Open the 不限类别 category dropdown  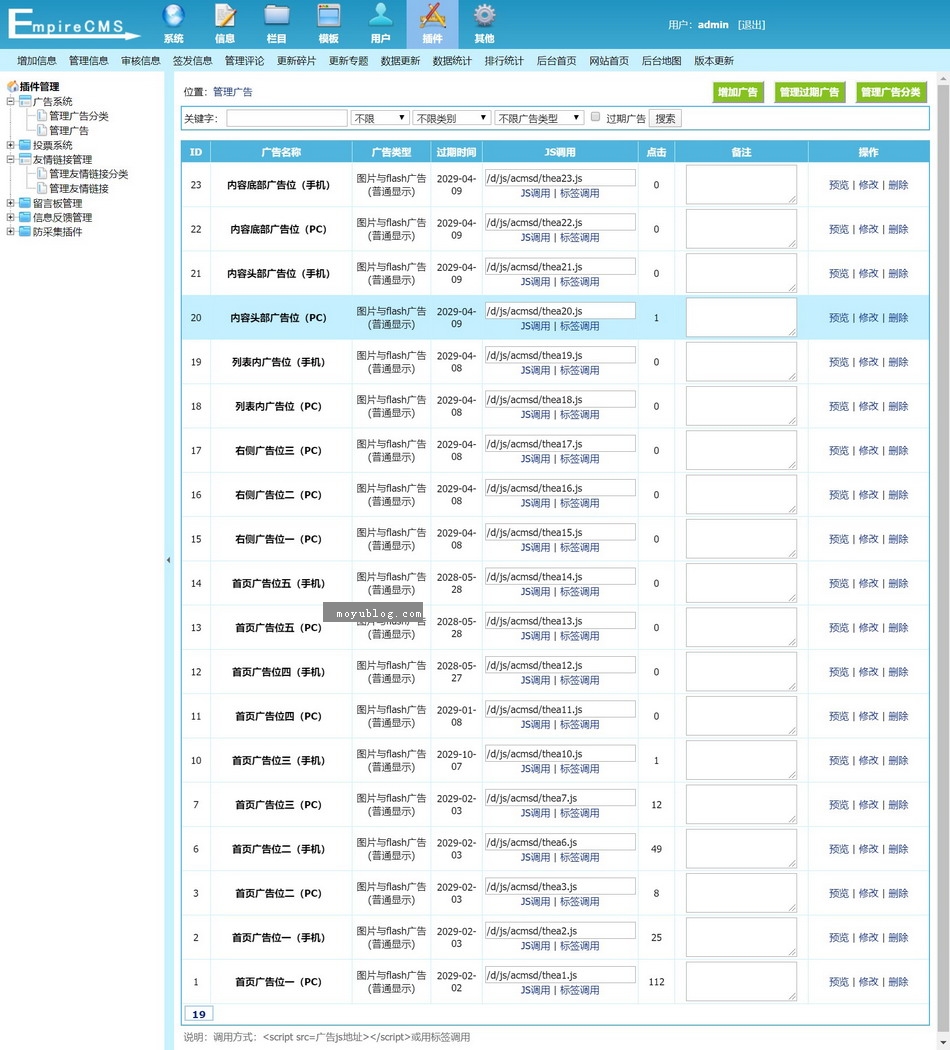[451, 119]
